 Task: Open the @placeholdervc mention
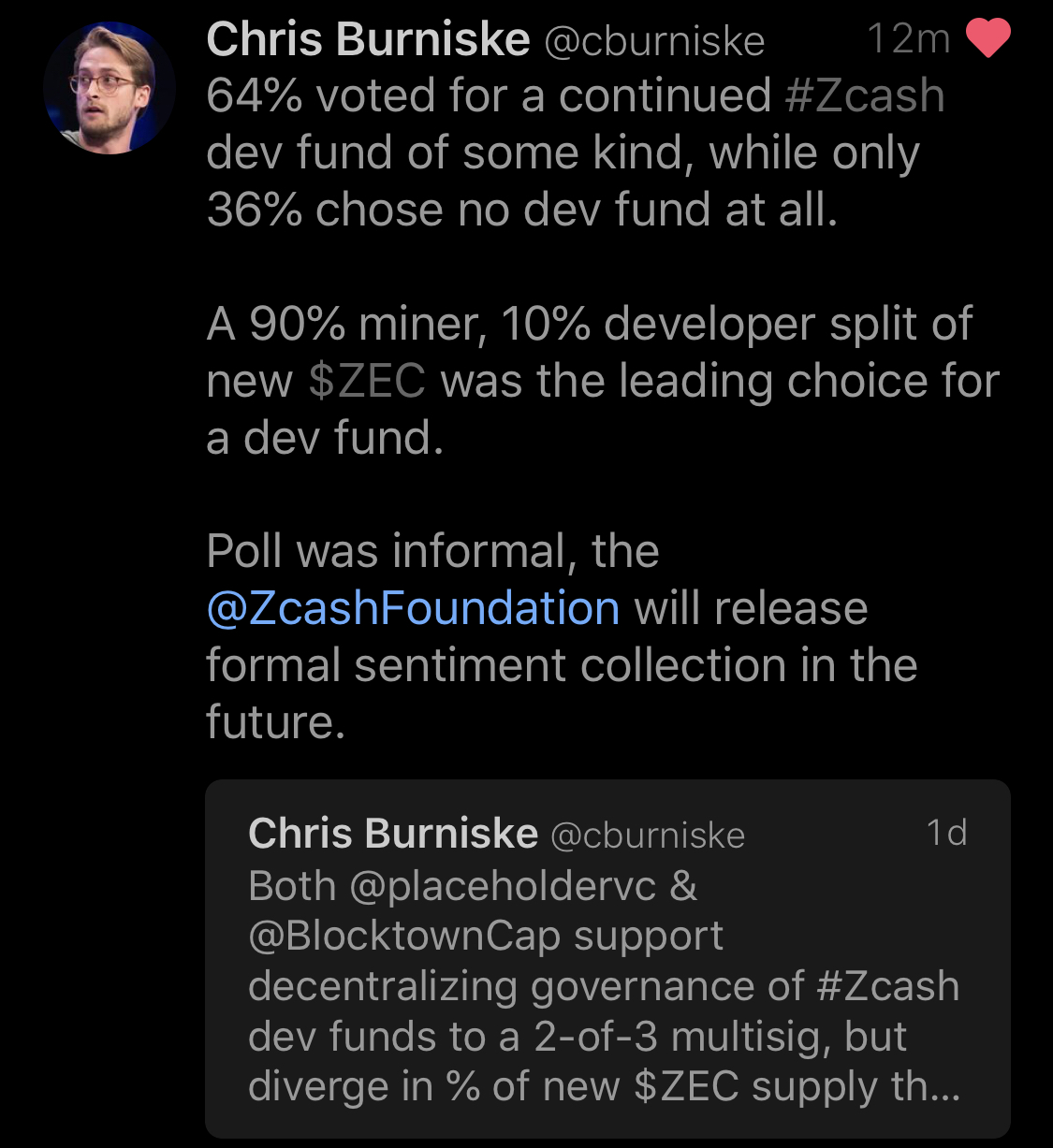click(503, 886)
